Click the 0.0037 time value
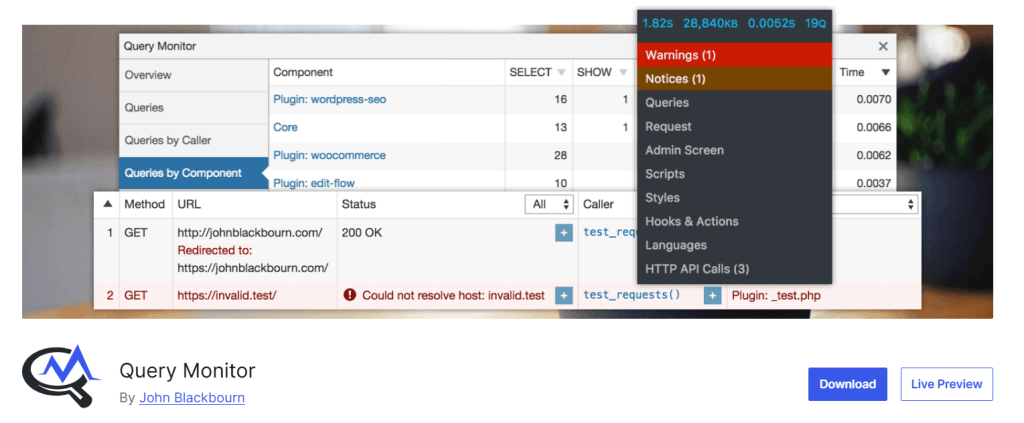Image resolution: width=1024 pixels, height=423 pixels. tap(874, 183)
